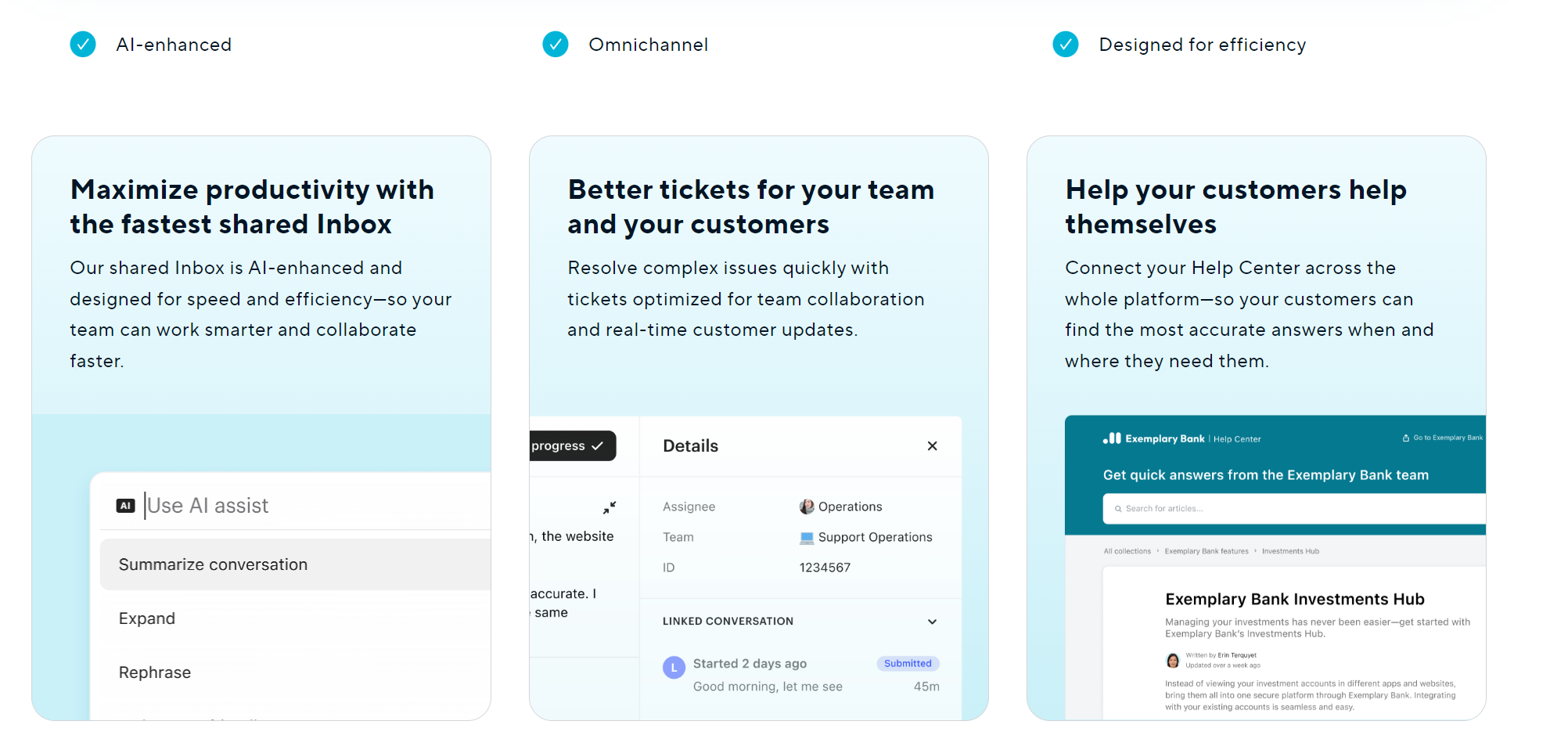Click the Use AI assist field
Viewport: 1568px width, 750px height.
pyautogui.click(x=313, y=506)
